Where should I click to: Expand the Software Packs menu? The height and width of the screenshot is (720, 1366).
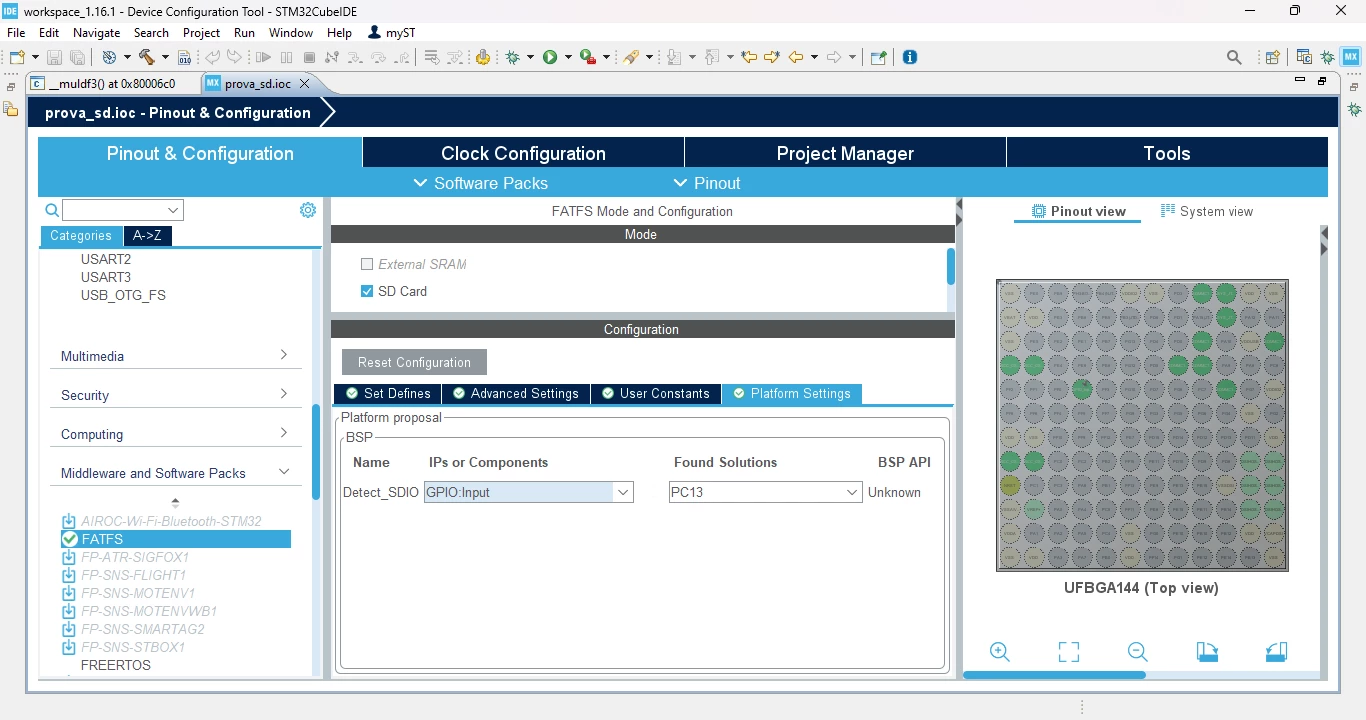(480, 183)
